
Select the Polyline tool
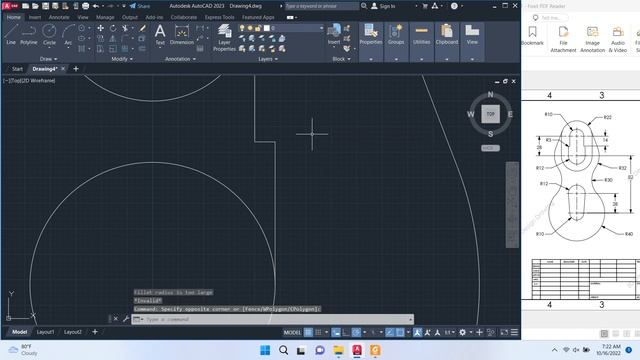(x=29, y=34)
